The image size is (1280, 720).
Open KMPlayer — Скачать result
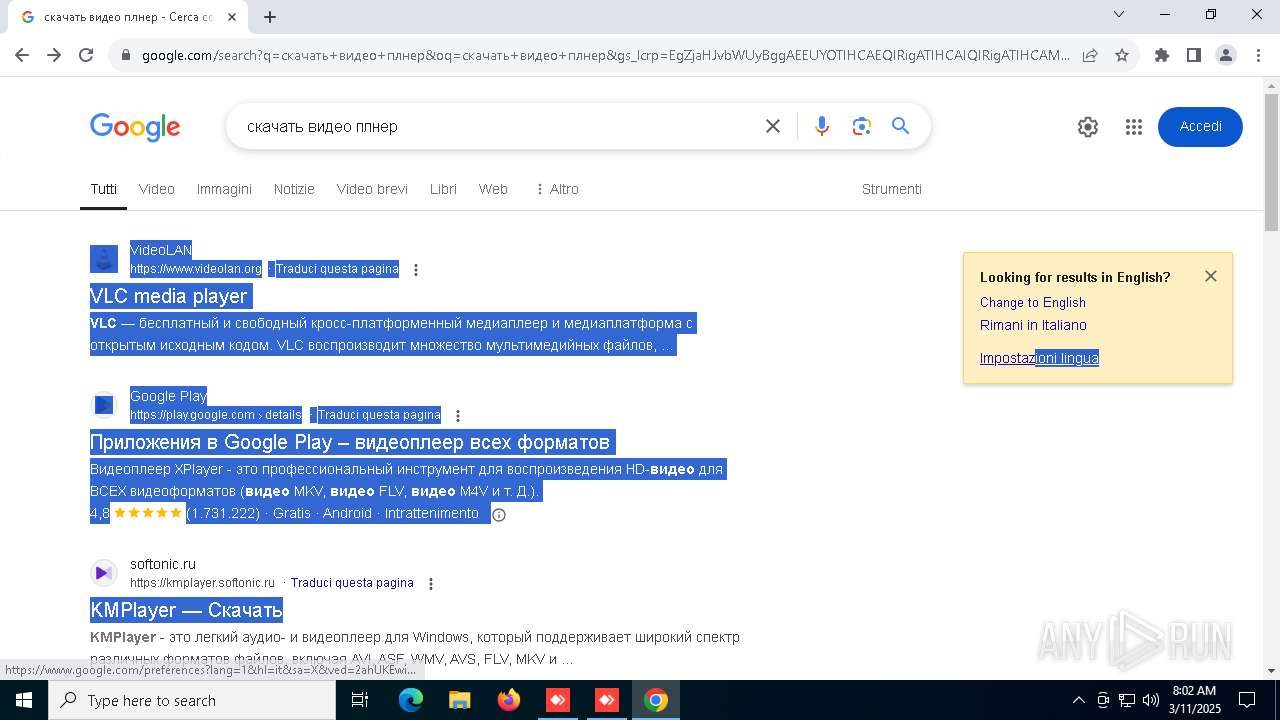pyautogui.click(x=187, y=610)
